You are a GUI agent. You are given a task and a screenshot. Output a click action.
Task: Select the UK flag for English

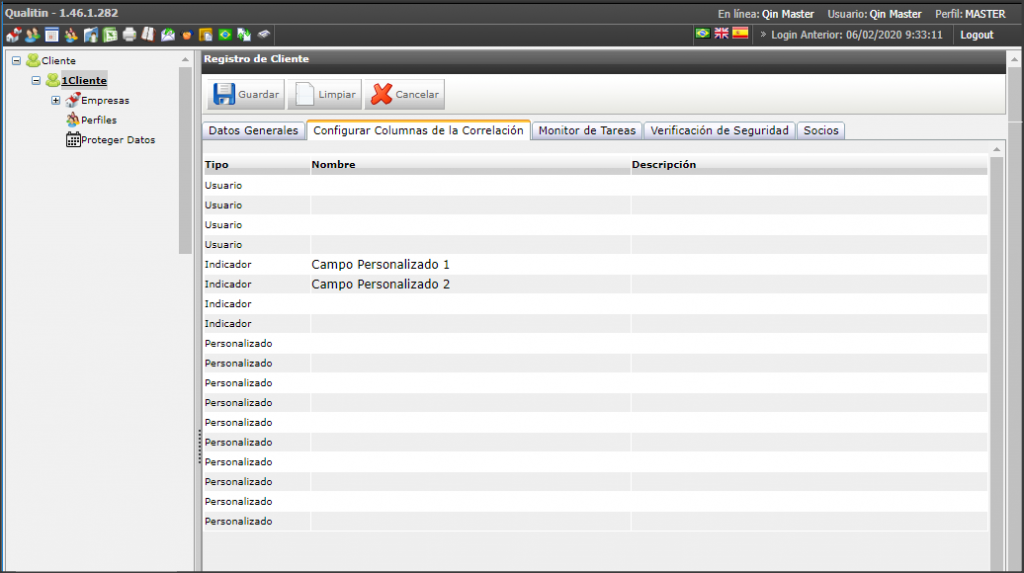(x=721, y=33)
